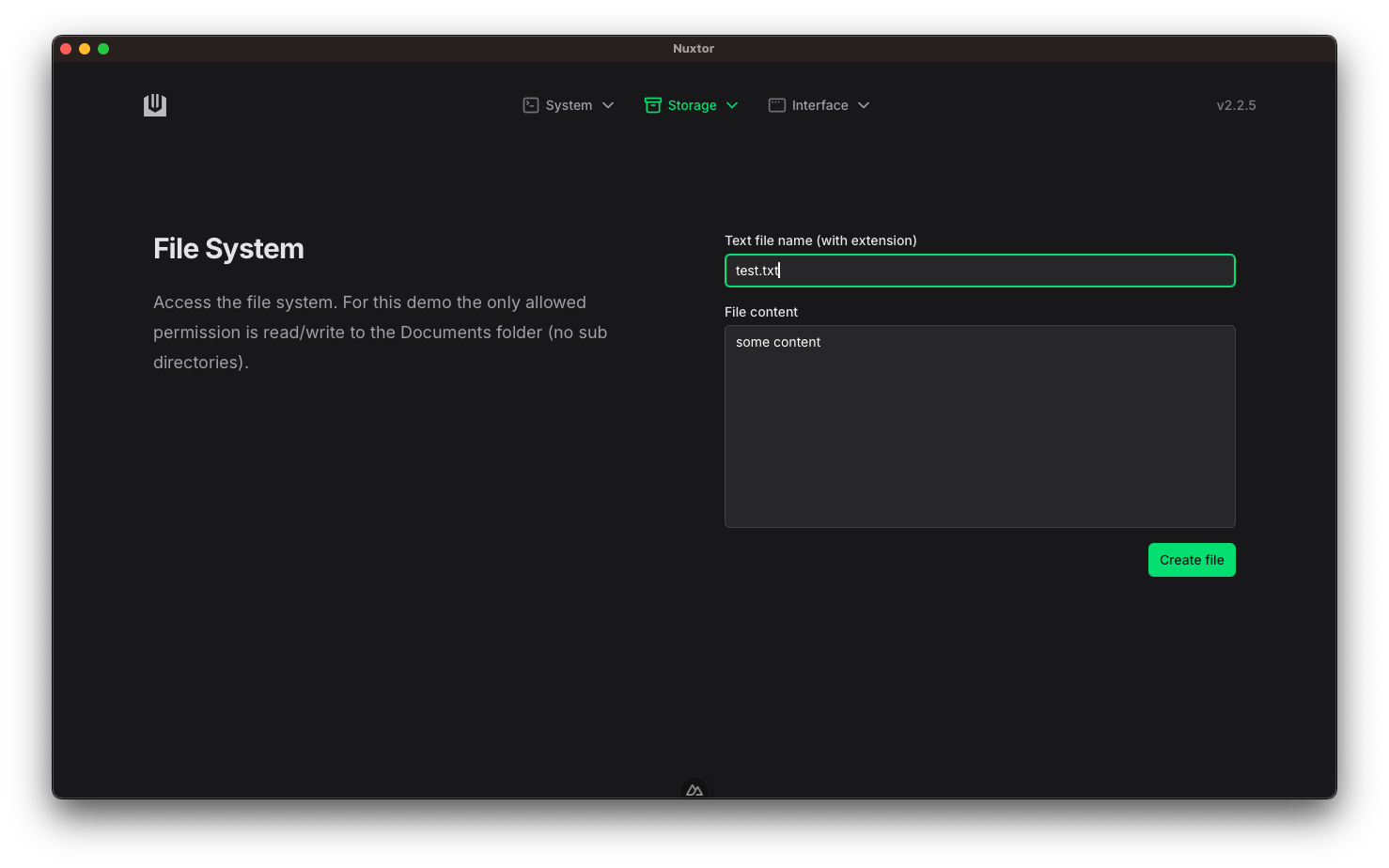Viewport: 1389px width, 868px height.
Task: Expand the System menu chevron
Action: tap(608, 105)
